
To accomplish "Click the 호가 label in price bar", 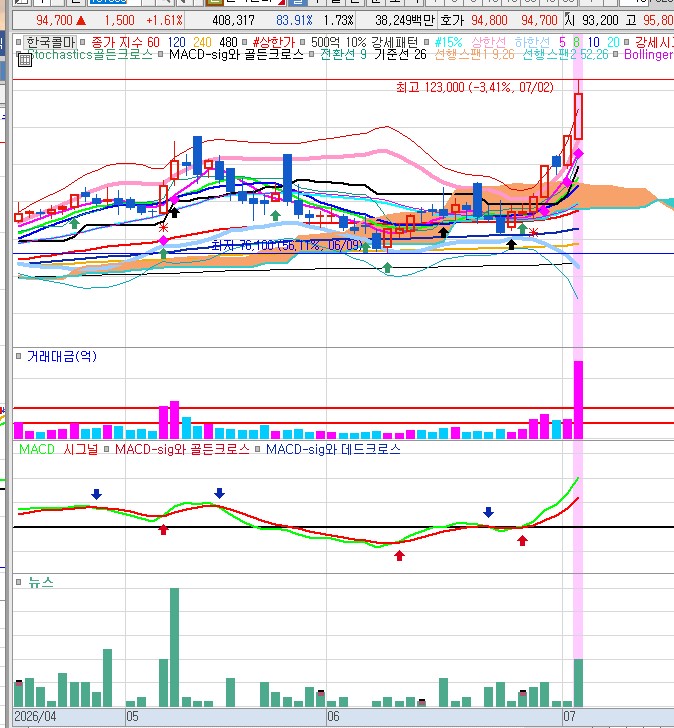I will 452,20.
